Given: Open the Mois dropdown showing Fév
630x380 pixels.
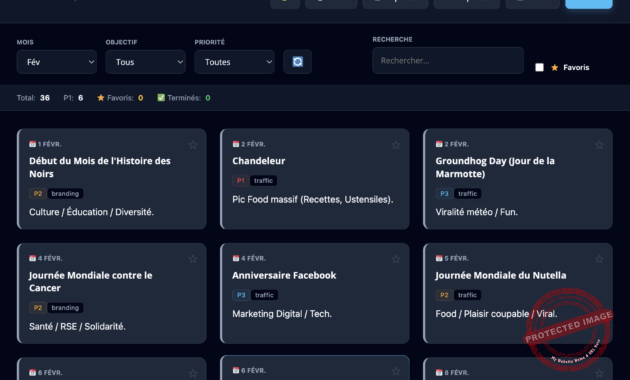Looking at the screenshot, I should coord(57,62).
